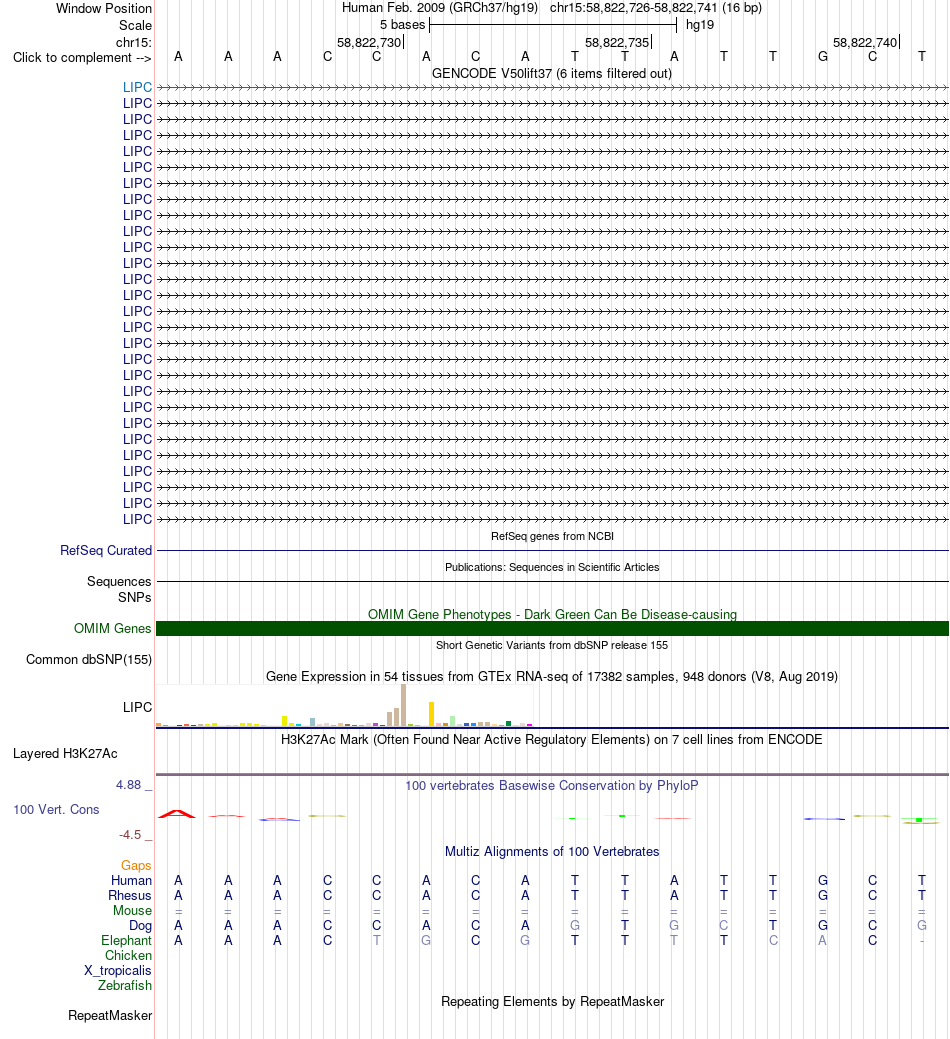Click the 'Dog' alignment row label
950x1039 pixels.
click(140, 926)
